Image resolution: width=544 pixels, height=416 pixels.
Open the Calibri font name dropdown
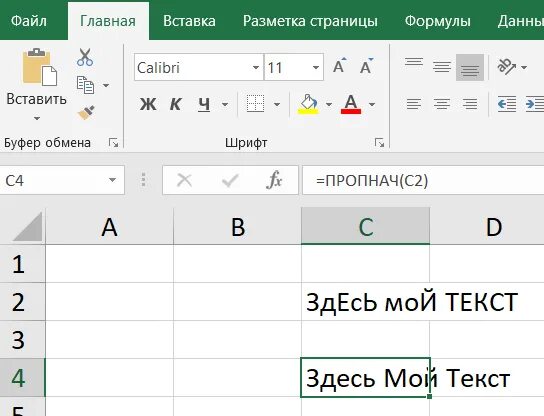point(256,68)
